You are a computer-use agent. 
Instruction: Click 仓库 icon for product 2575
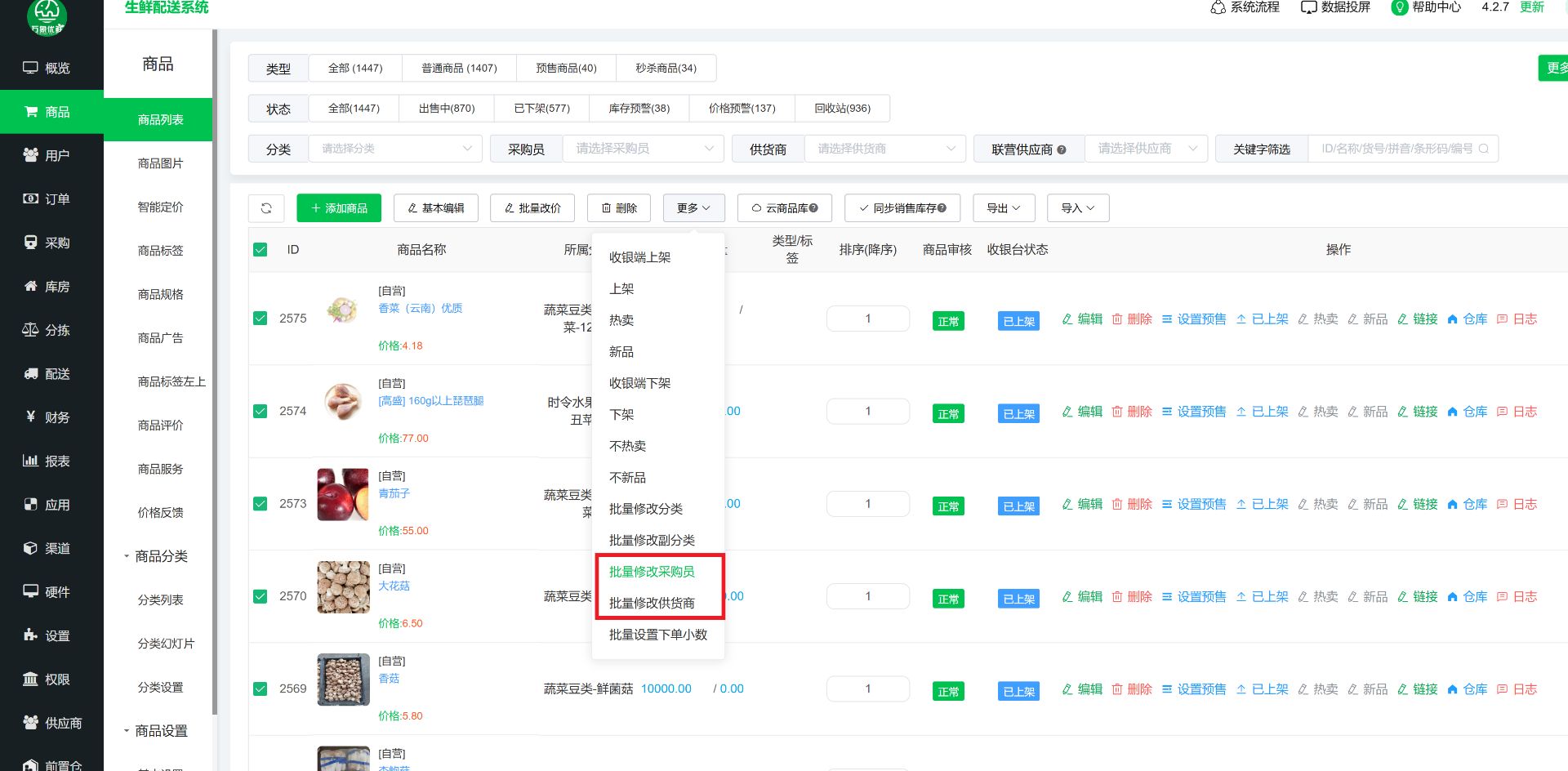[x=1467, y=319]
